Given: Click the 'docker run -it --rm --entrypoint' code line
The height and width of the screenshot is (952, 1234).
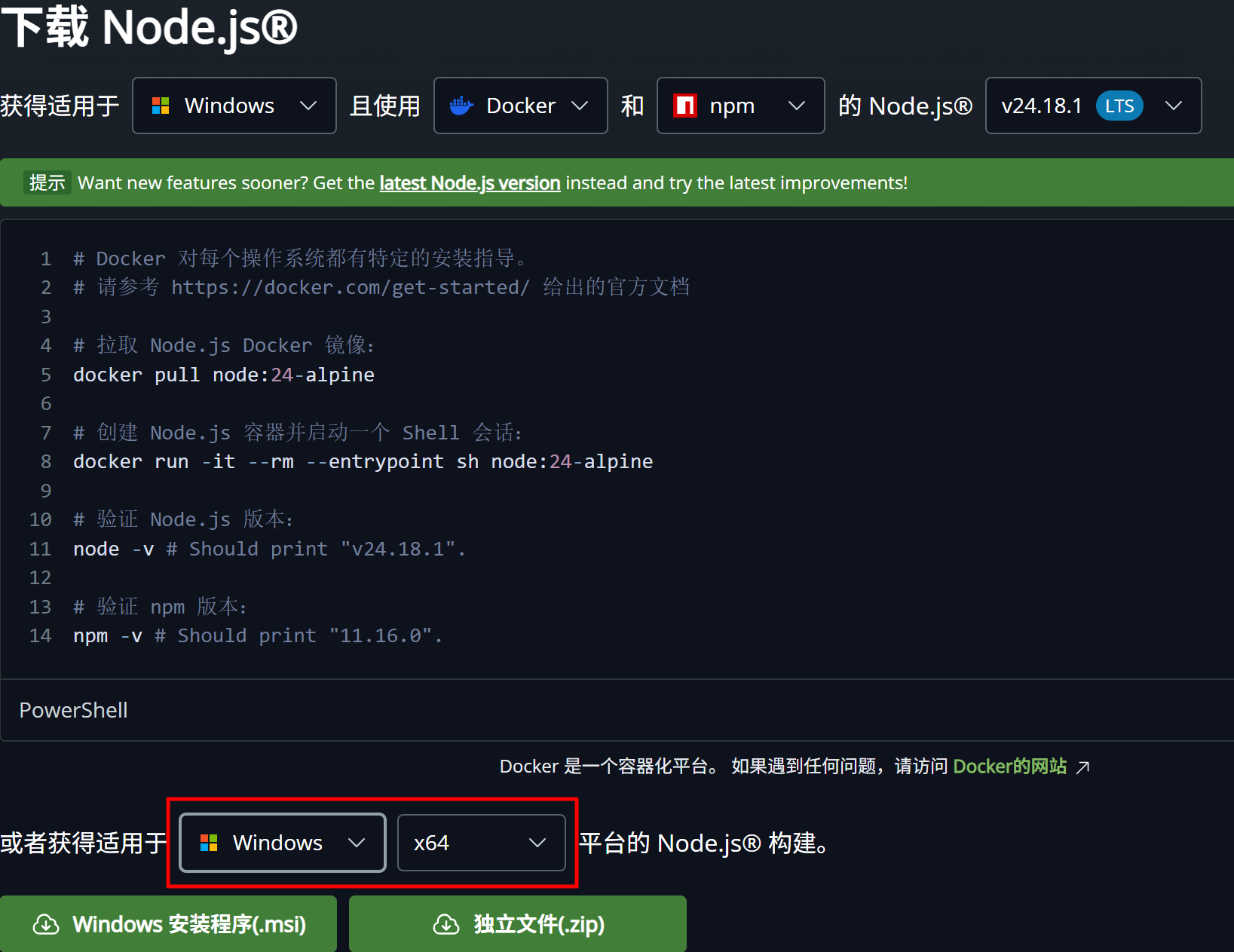Looking at the screenshot, I should point(363,461).
